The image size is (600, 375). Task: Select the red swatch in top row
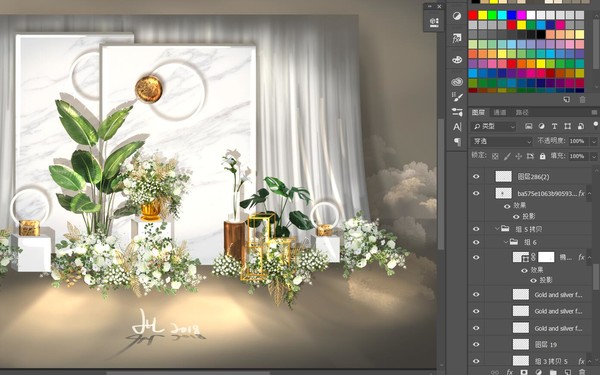[x=473, y=15]
